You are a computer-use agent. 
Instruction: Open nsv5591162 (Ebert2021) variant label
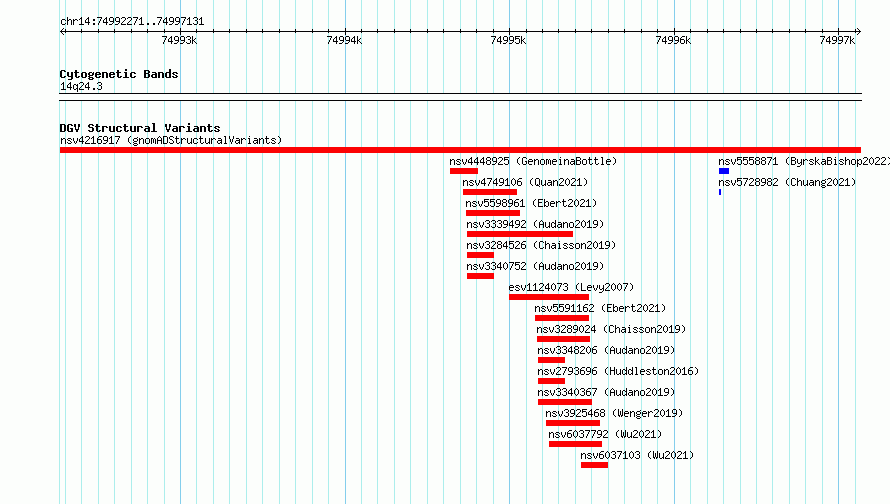[x=600, y=308]
